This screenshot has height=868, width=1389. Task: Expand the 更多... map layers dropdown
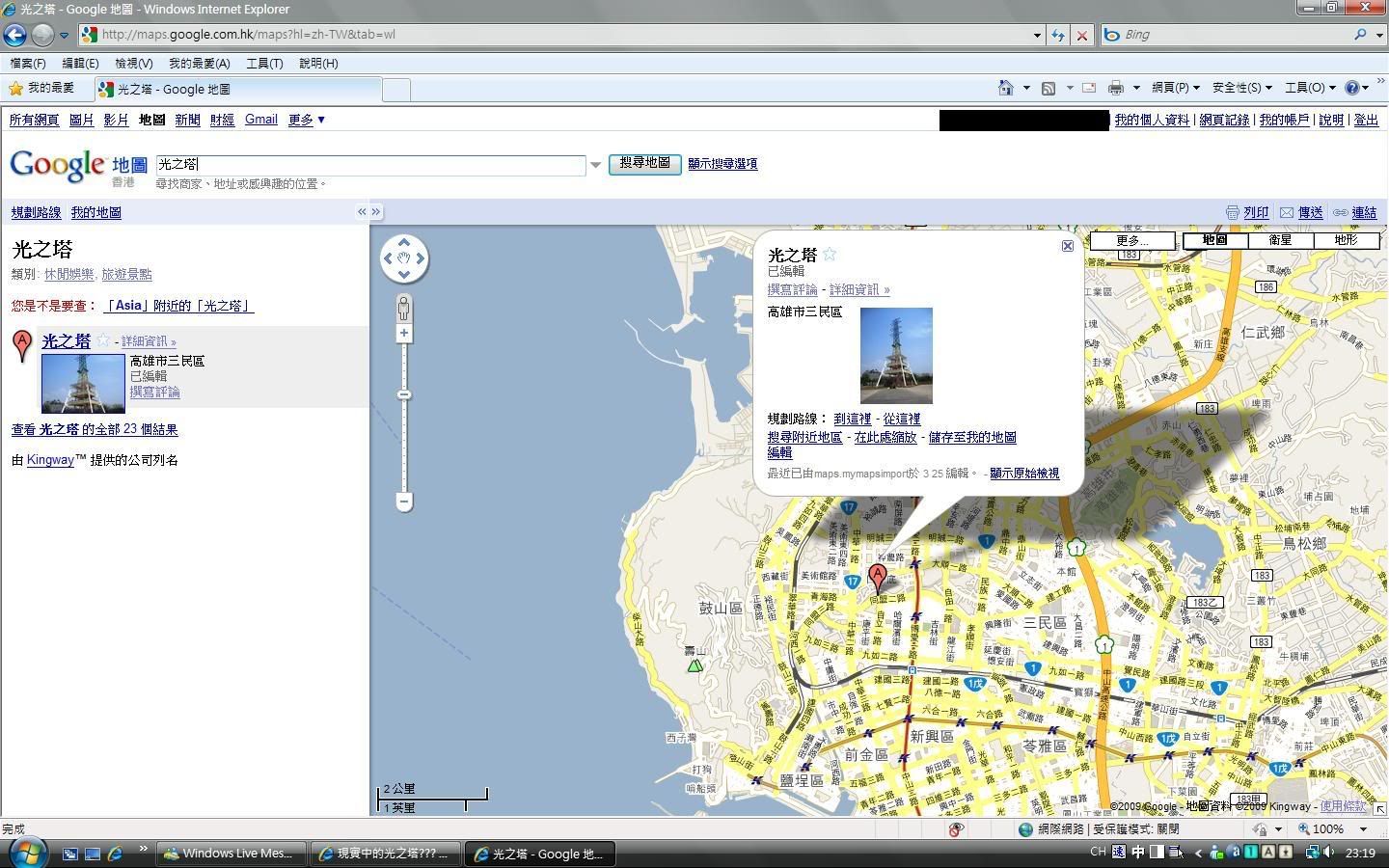coord(1131,240)
